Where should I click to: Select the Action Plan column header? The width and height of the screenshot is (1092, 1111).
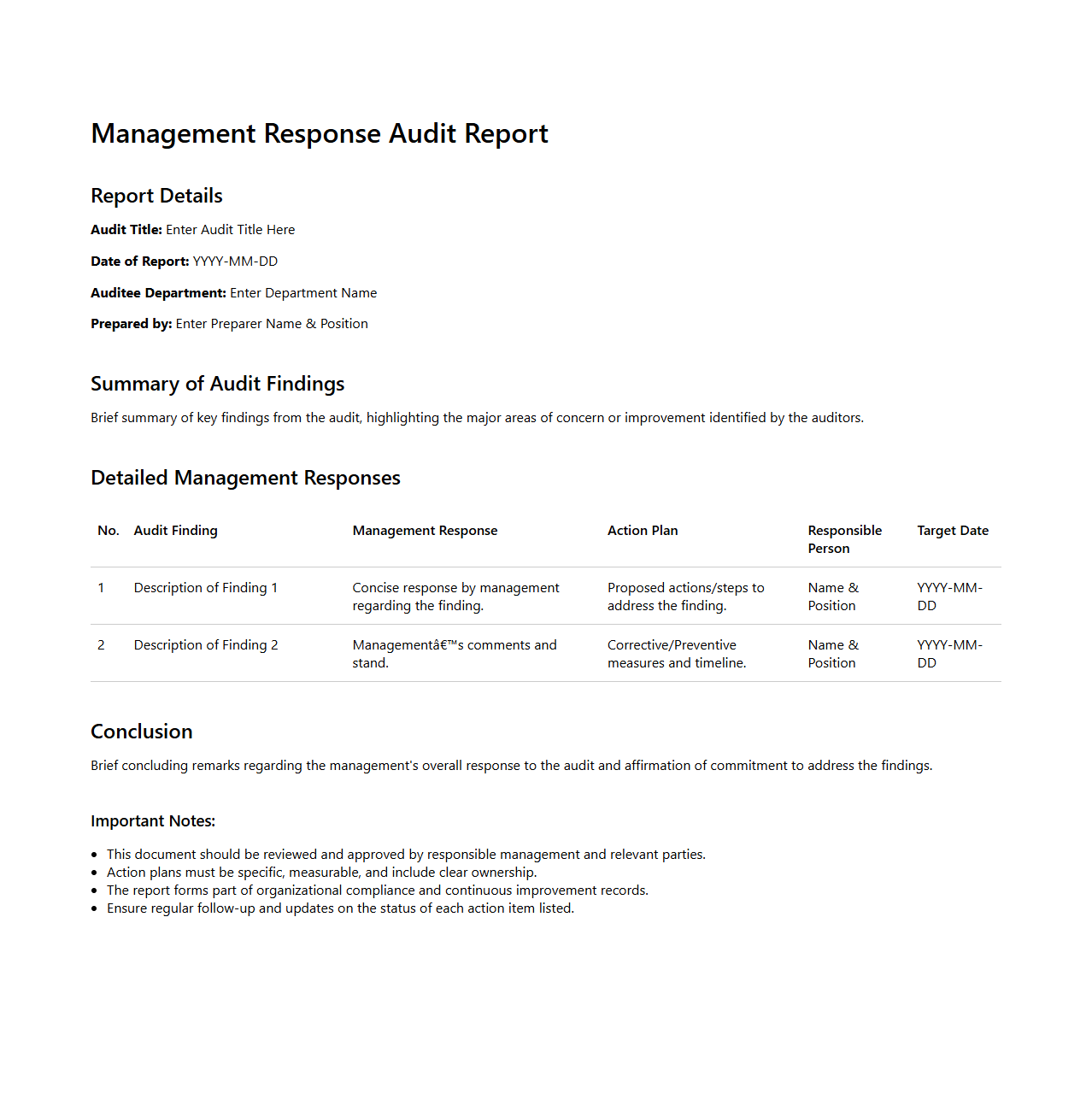(643, 531)
